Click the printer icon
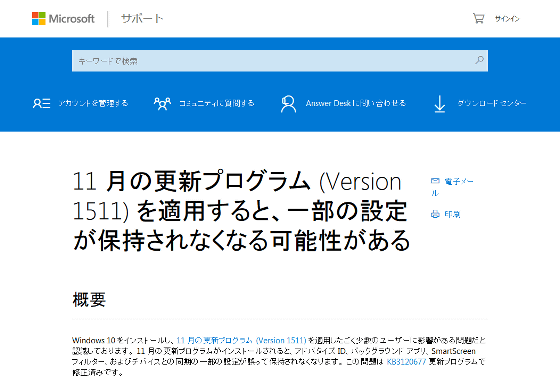The image size is (560, 385). point(435,214)
